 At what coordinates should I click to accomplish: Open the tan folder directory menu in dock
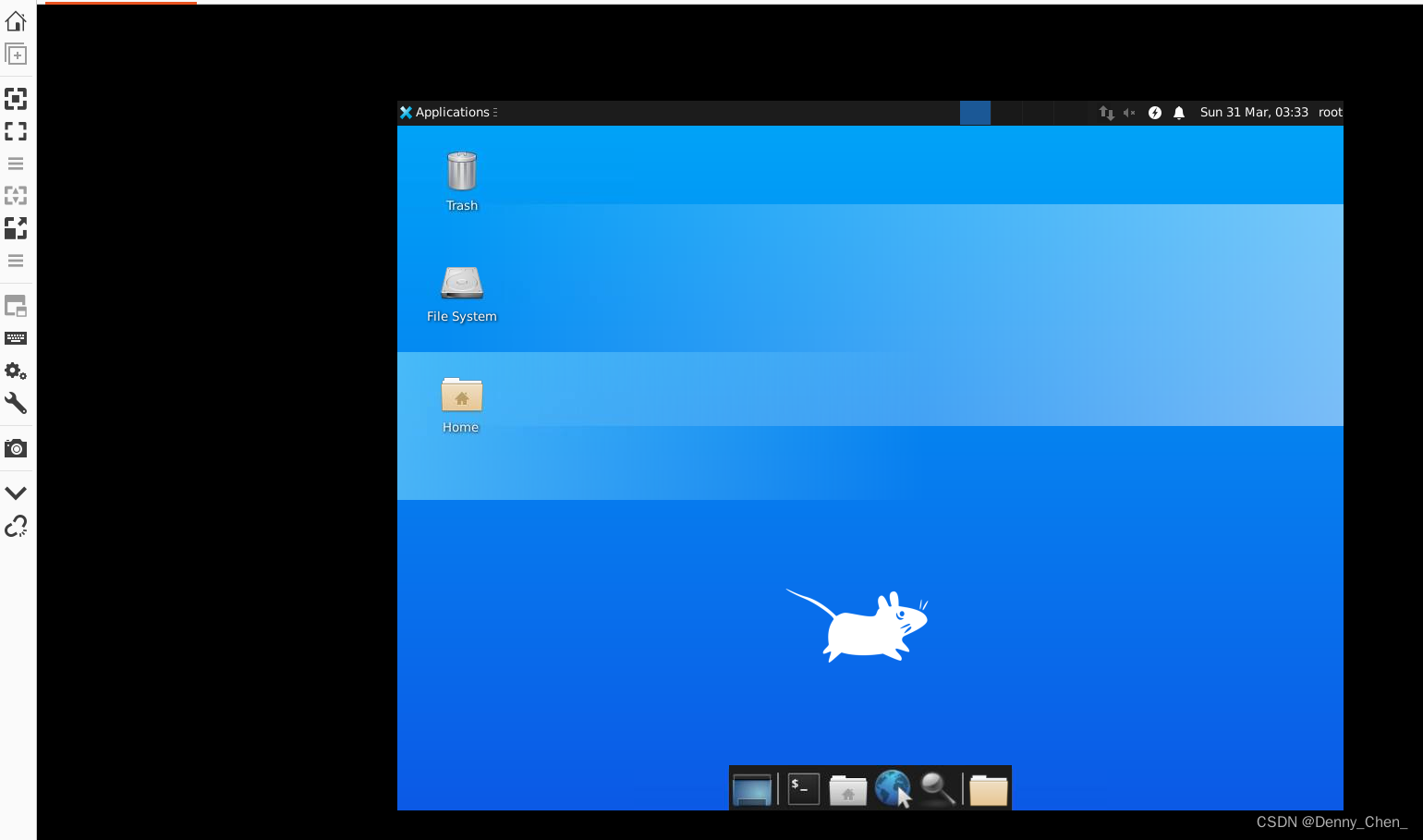pos(989,790)
